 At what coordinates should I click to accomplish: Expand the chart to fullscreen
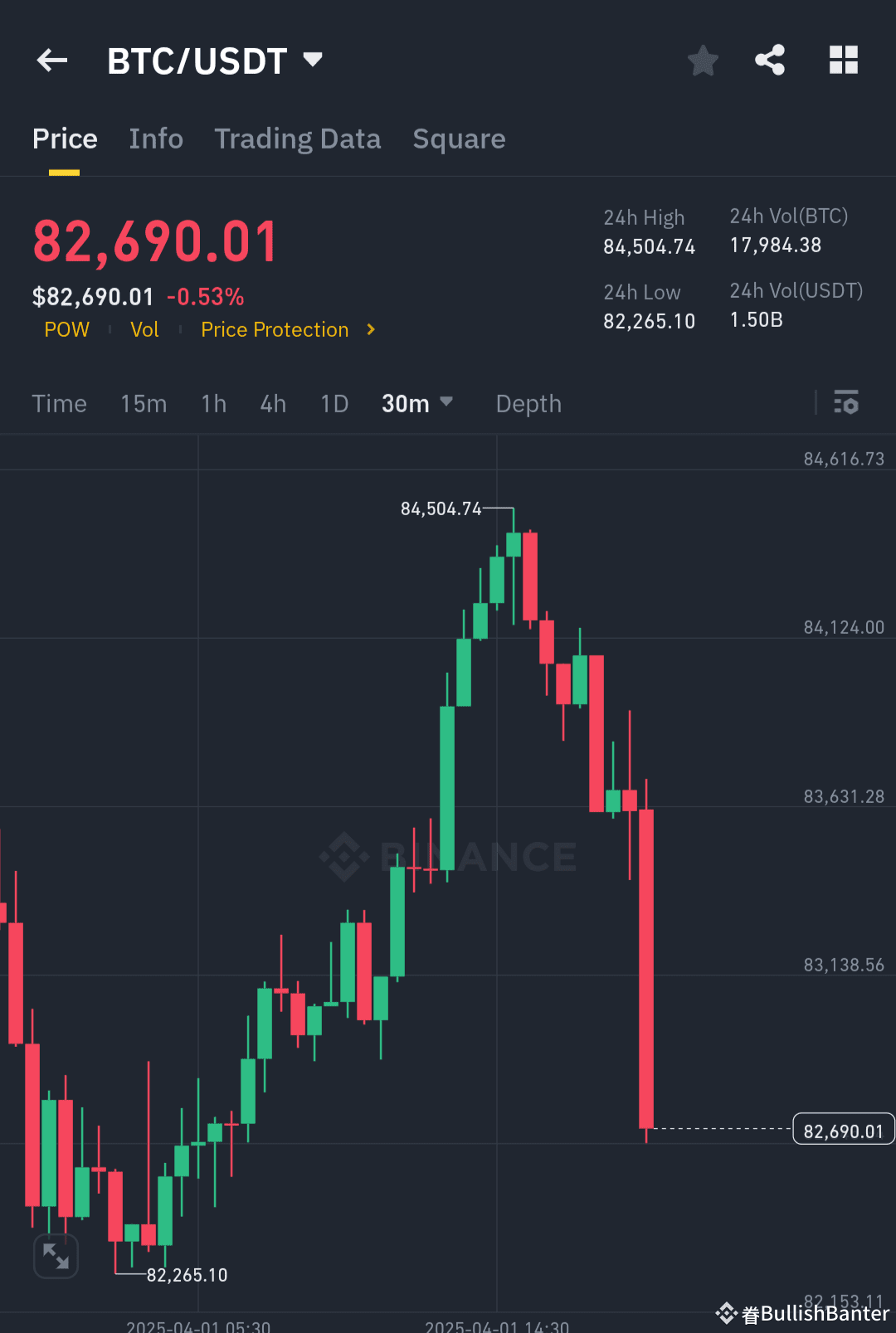coord(56,1257)
